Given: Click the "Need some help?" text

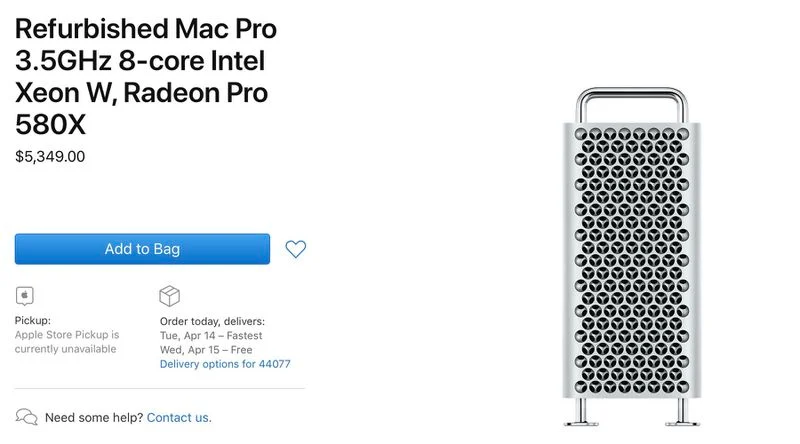Looking at the screenshot, I should [x=94, y=417].
